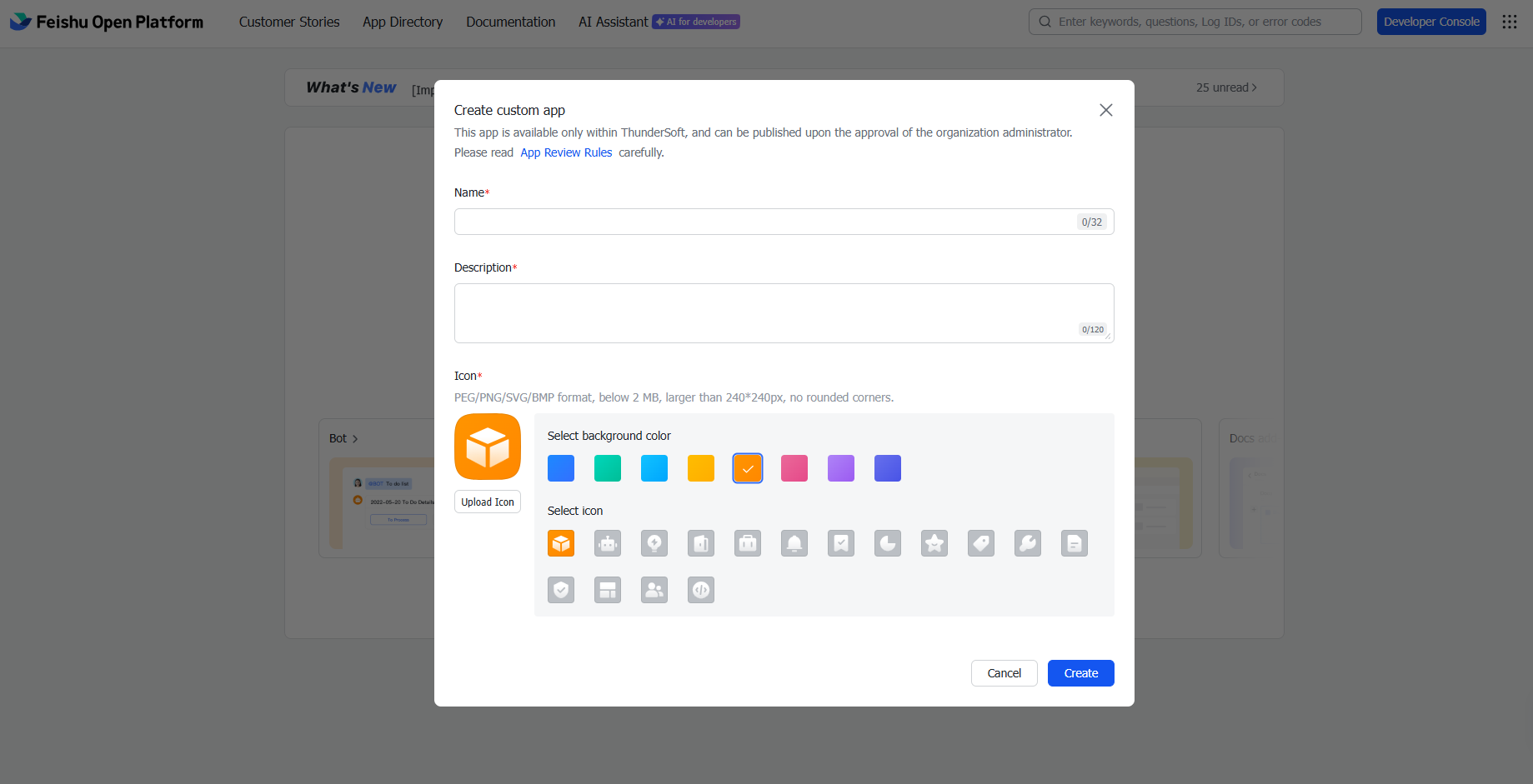Open the App Review Rules link
The width and height of the screenshot is (1533, 784).
click(x=566, y=152)
